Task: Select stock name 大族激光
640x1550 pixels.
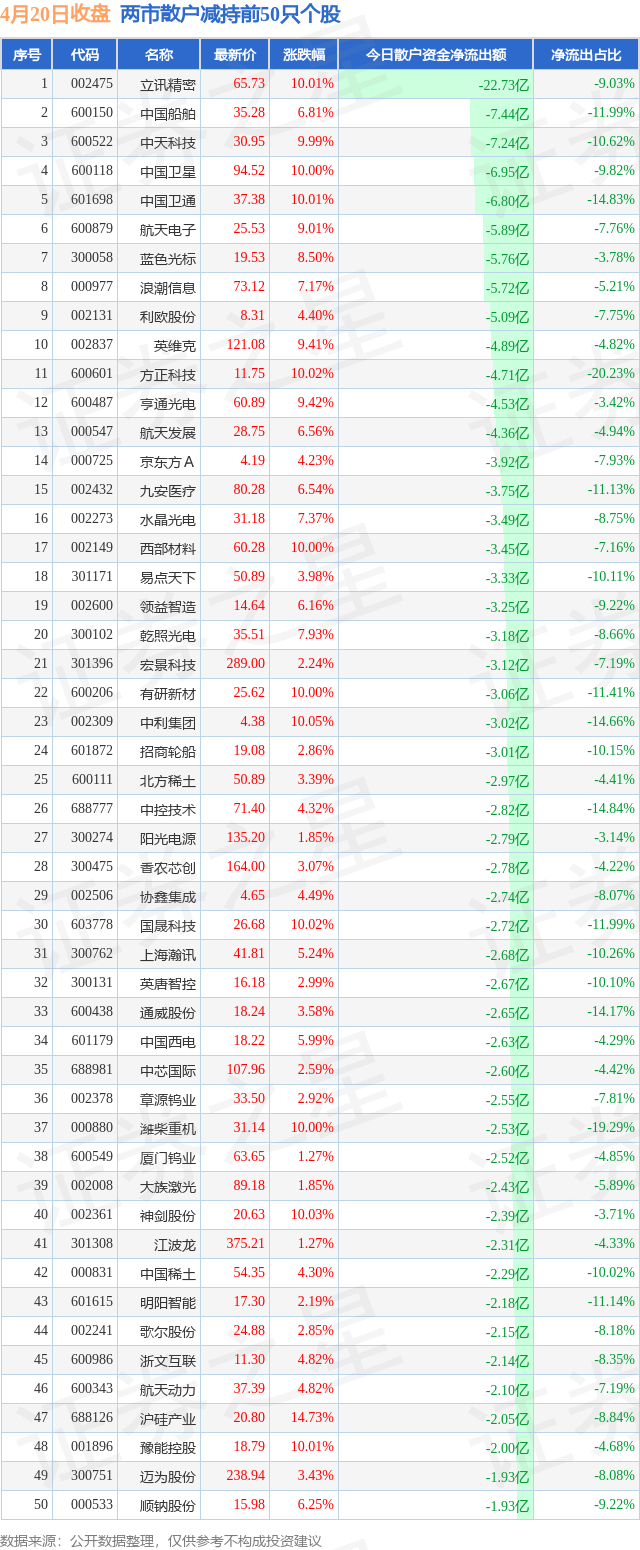Action: tap(168, 1186)
